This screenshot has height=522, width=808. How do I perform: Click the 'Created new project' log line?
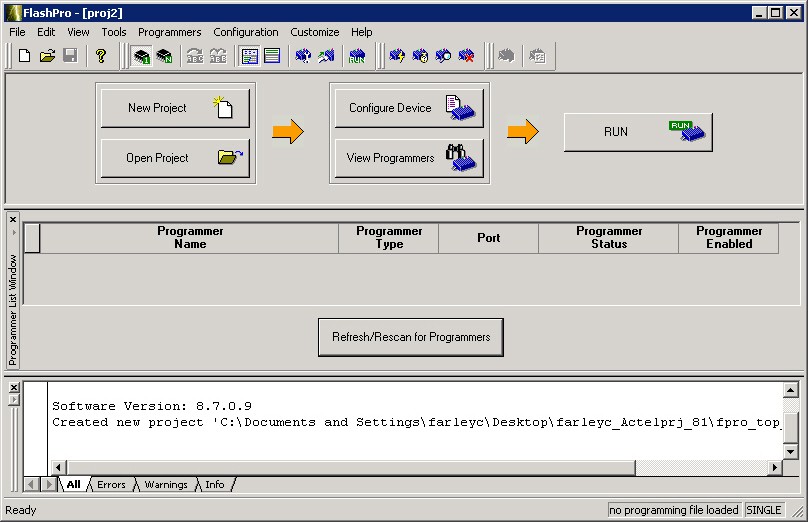(416, 422)
